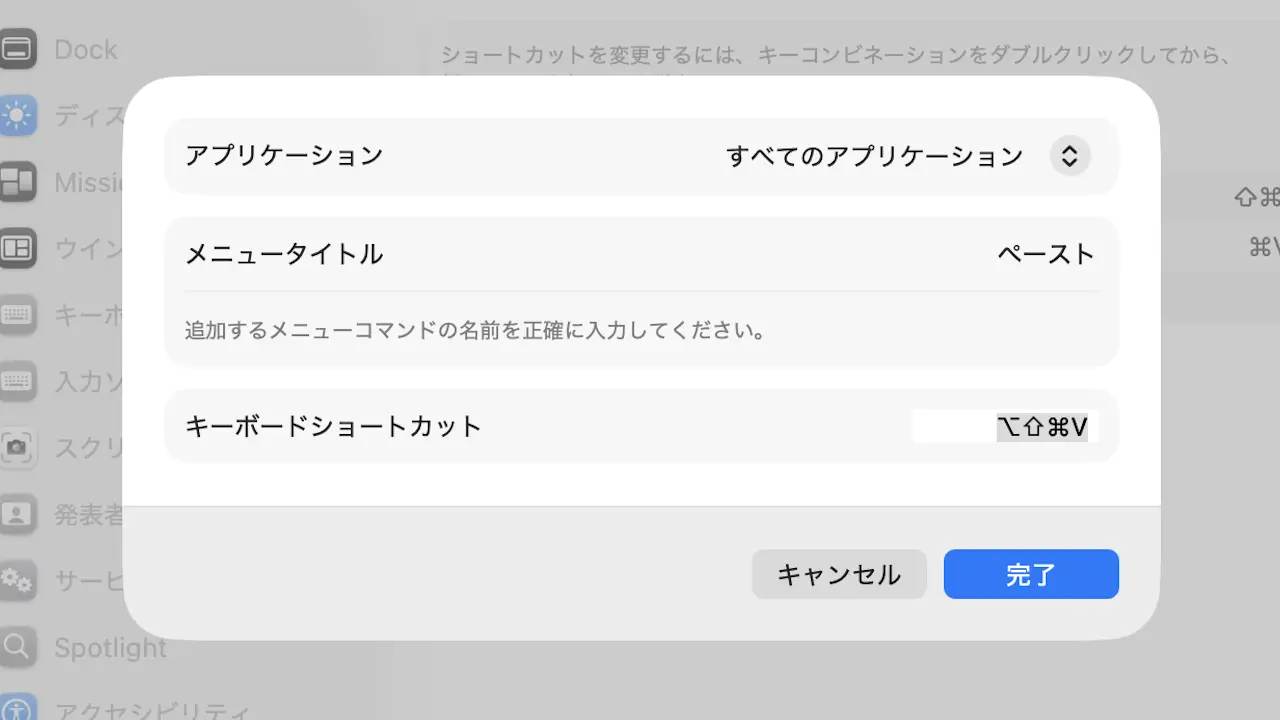Confirm with the 完了 button

(x=1031, y=574)
